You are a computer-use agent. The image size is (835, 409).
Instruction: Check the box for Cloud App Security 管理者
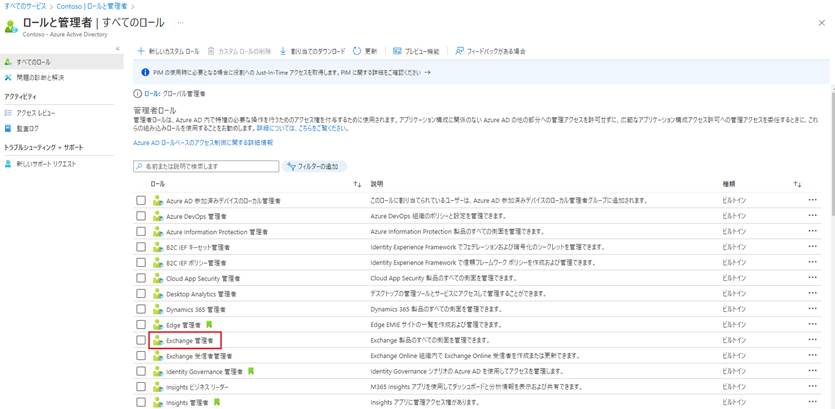coord(141,278)
